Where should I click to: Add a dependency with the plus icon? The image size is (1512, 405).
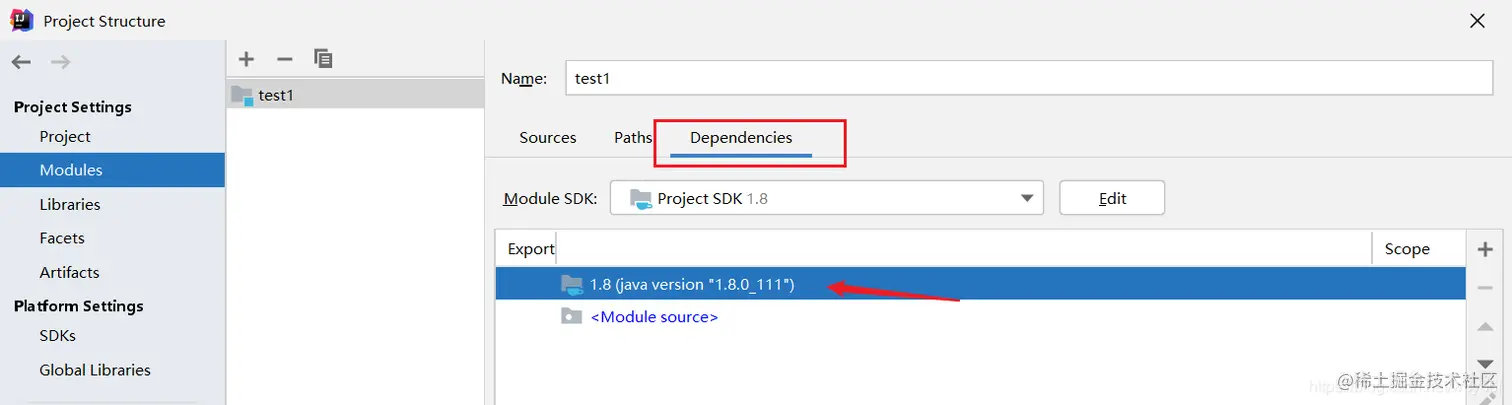(x=1485, y=249)
